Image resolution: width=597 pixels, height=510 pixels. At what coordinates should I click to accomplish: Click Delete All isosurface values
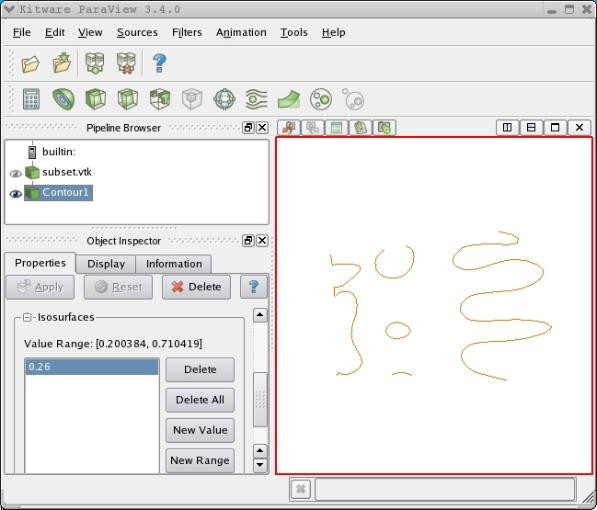(200, 400)
